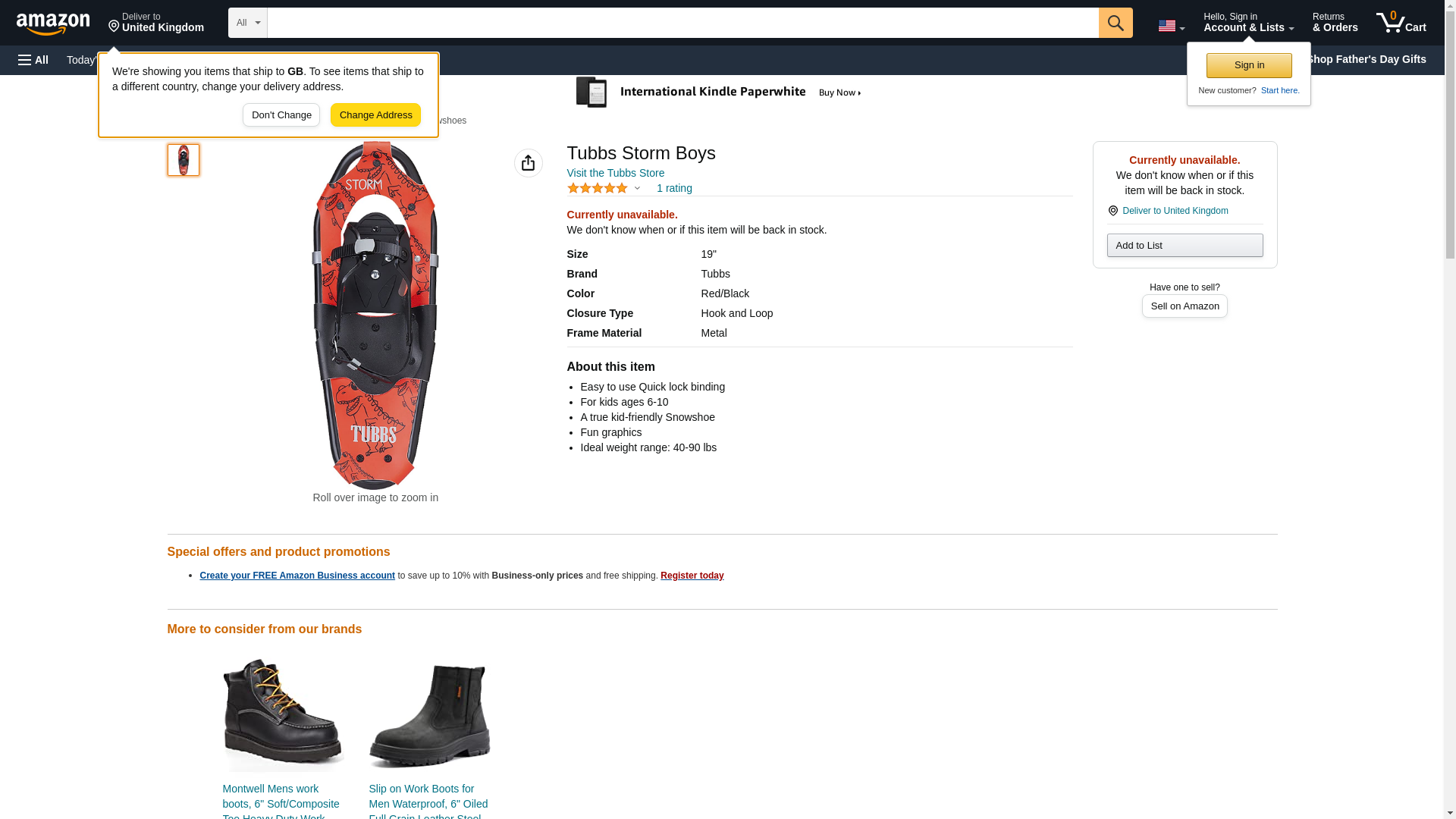The width and height of the screenshot is (1456, 819).
Task: Open the shopping cart
Action: (1401, 23)
